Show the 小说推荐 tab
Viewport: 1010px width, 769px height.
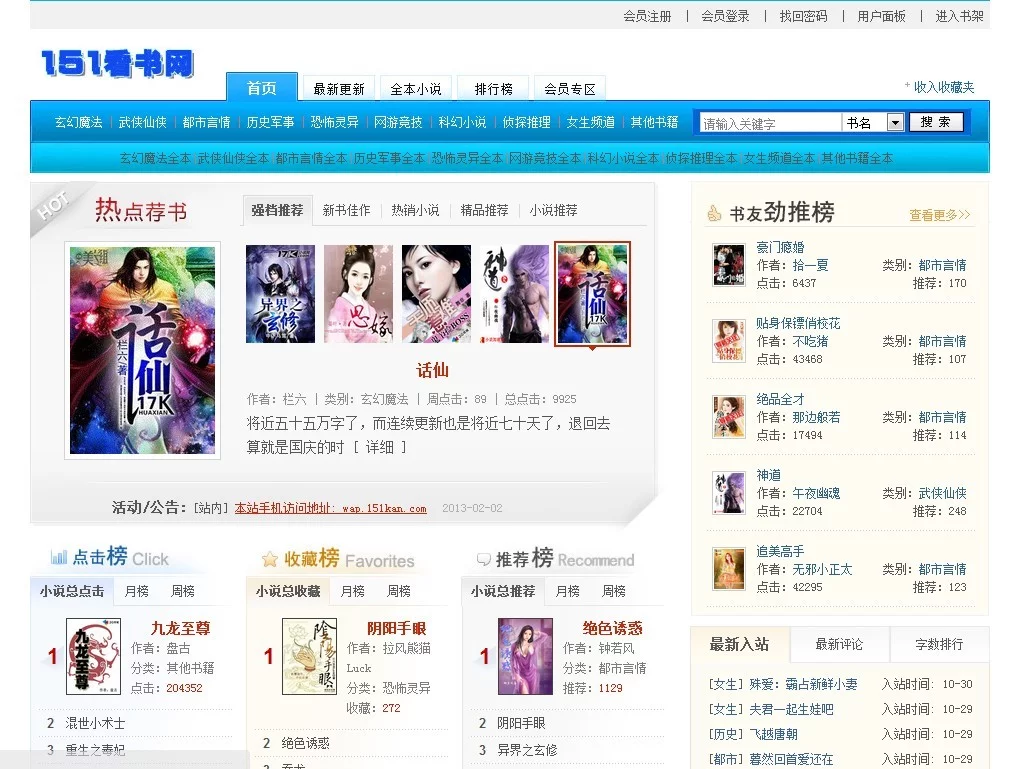click(x=553, y=211)
